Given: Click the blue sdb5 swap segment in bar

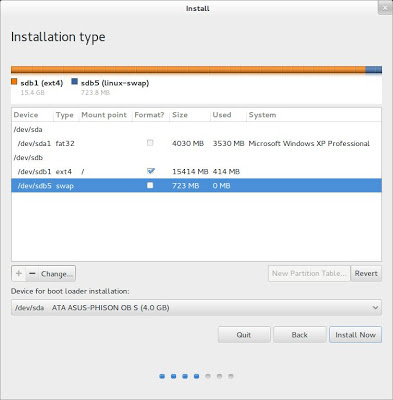Looking at the screenshot, I should (x=374, y=70).
